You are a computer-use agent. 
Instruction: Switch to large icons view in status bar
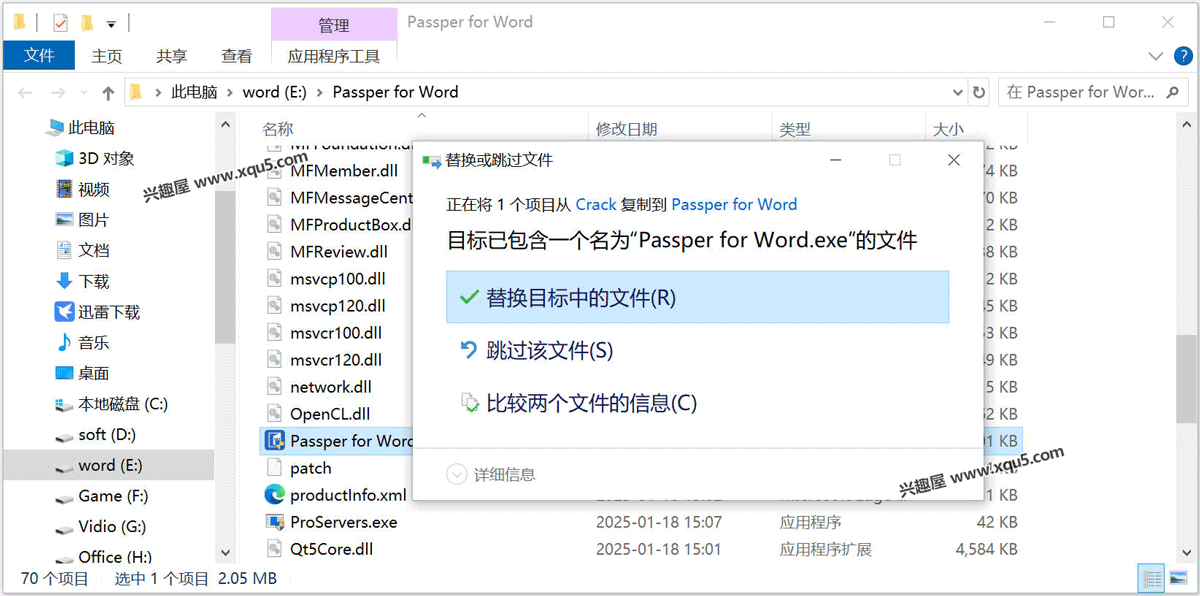point(1179,578)
